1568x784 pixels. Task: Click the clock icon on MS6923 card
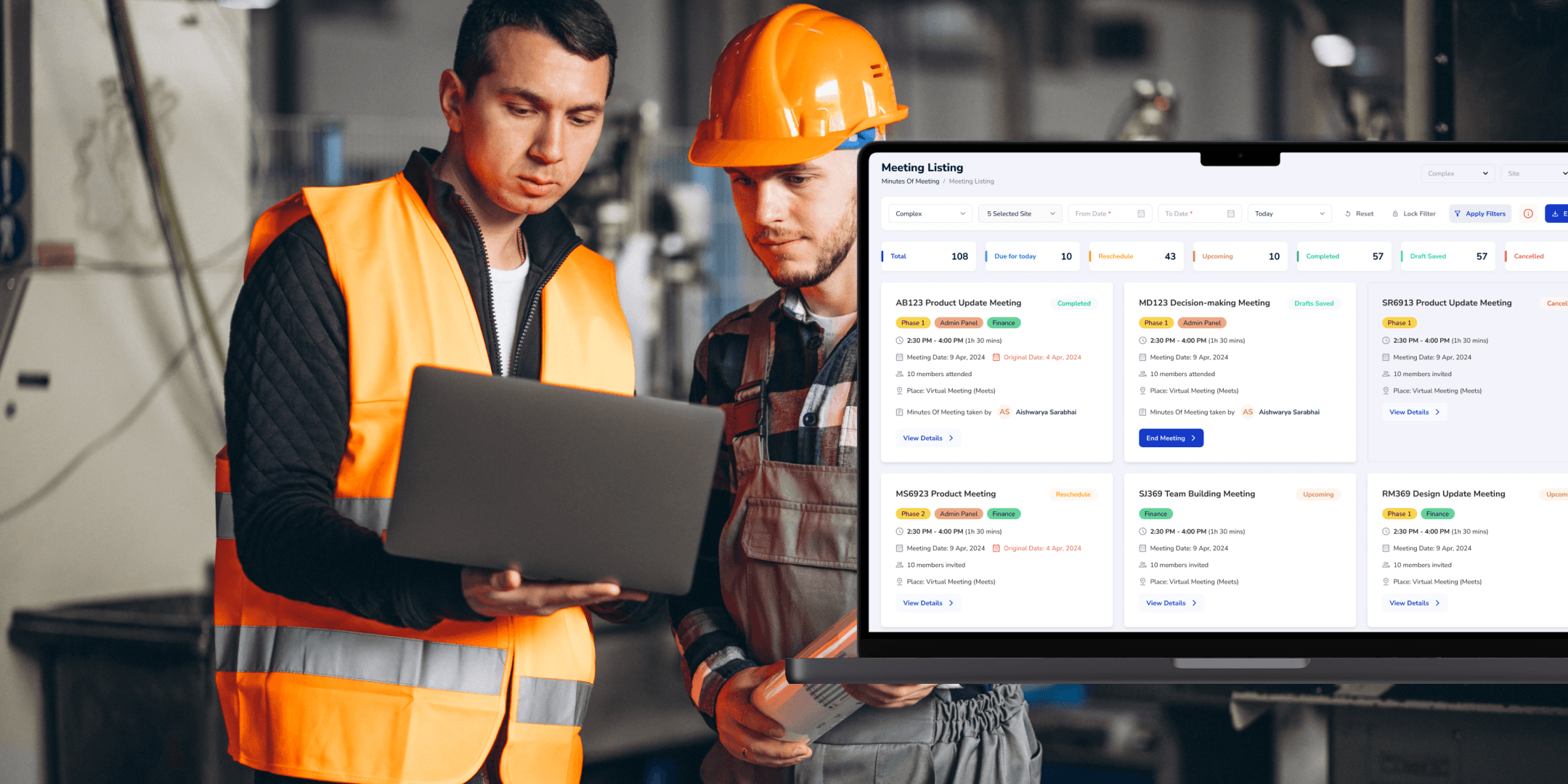[x=899, y=531]
